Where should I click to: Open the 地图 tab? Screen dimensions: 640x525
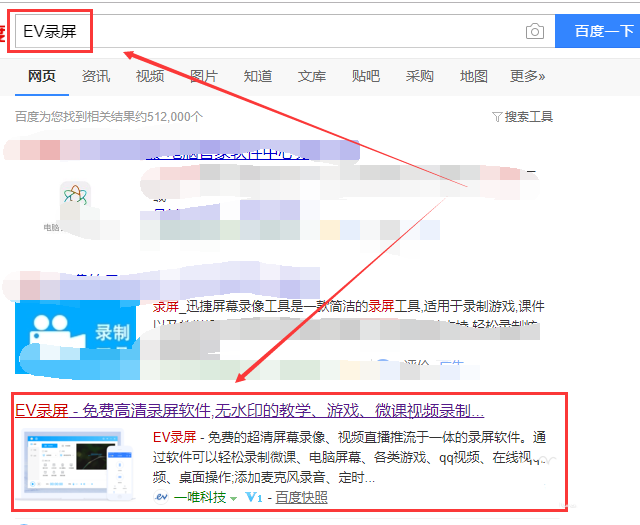coord(473,76)
